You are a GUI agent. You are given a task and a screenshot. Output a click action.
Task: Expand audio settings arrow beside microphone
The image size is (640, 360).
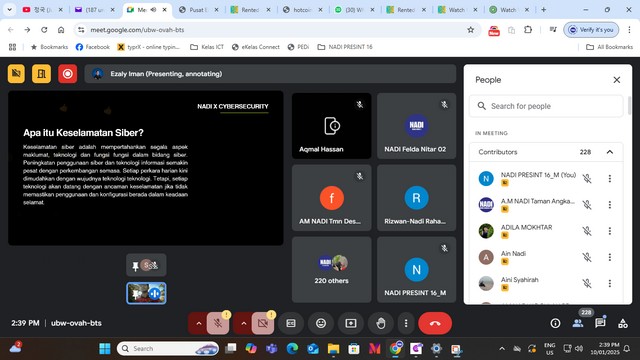pos(198,323)
